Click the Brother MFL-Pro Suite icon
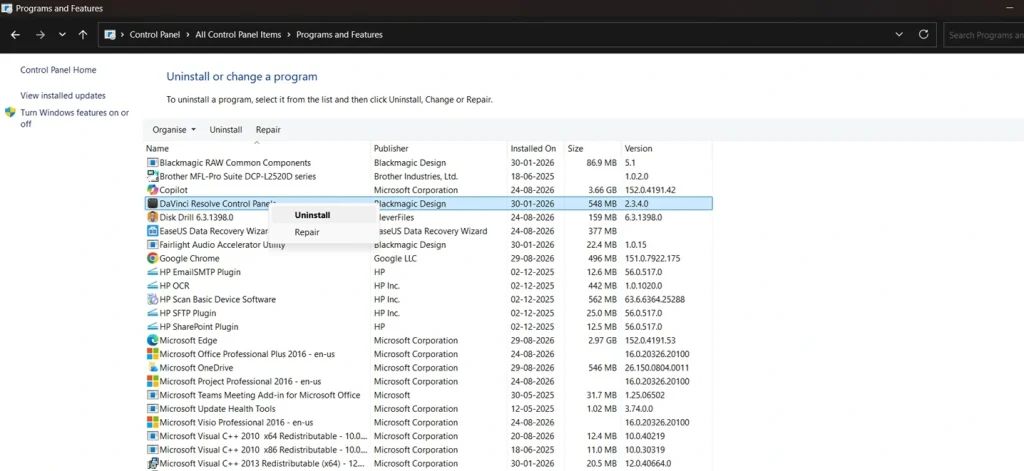This screenshot has height=471, width=1024. 152,176
